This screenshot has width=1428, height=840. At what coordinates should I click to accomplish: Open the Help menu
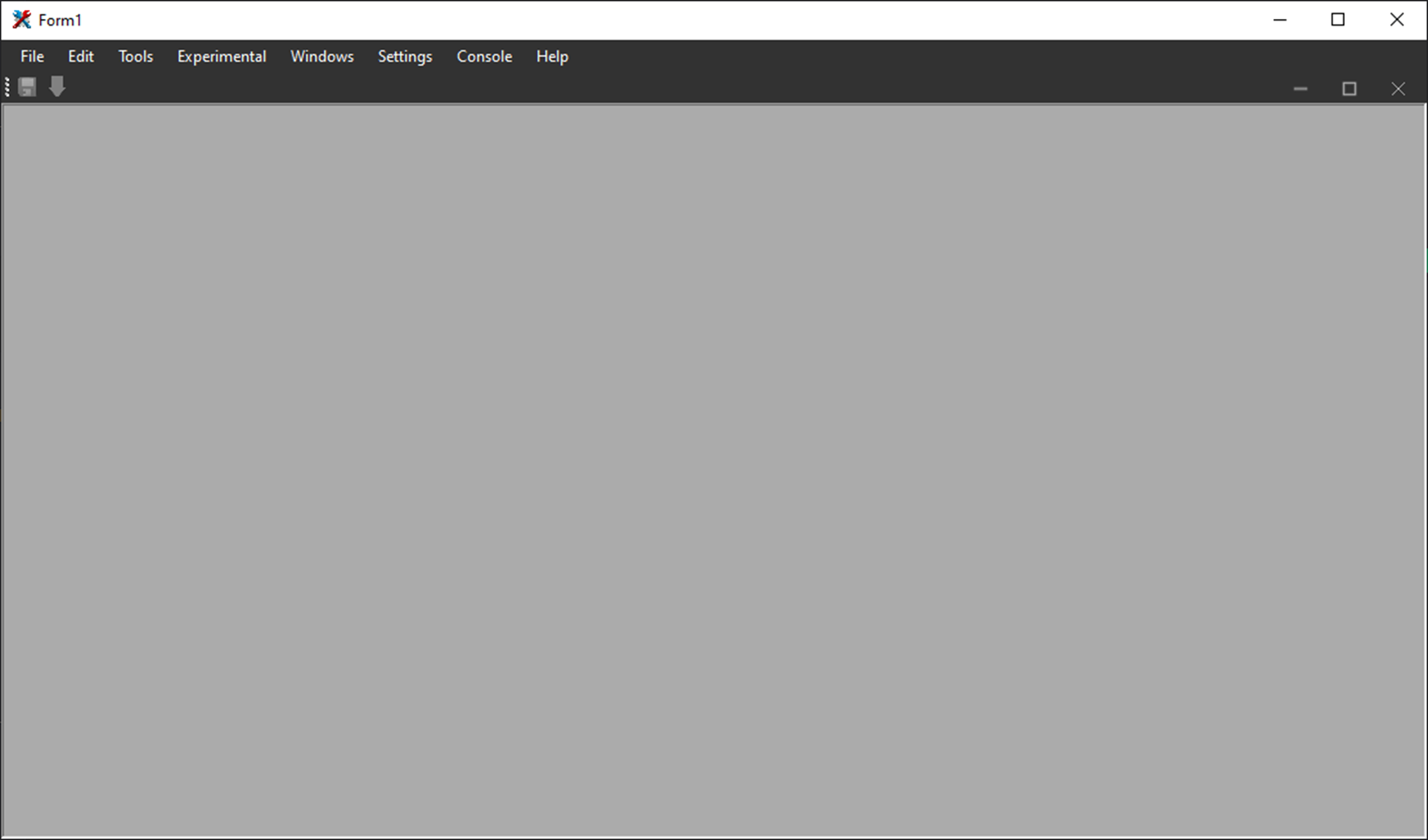(552, 56)
